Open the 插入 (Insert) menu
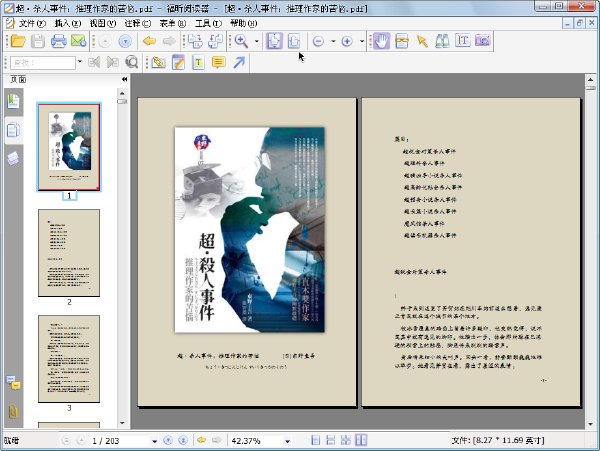600x451 pixels. click(x=67, y=23)
